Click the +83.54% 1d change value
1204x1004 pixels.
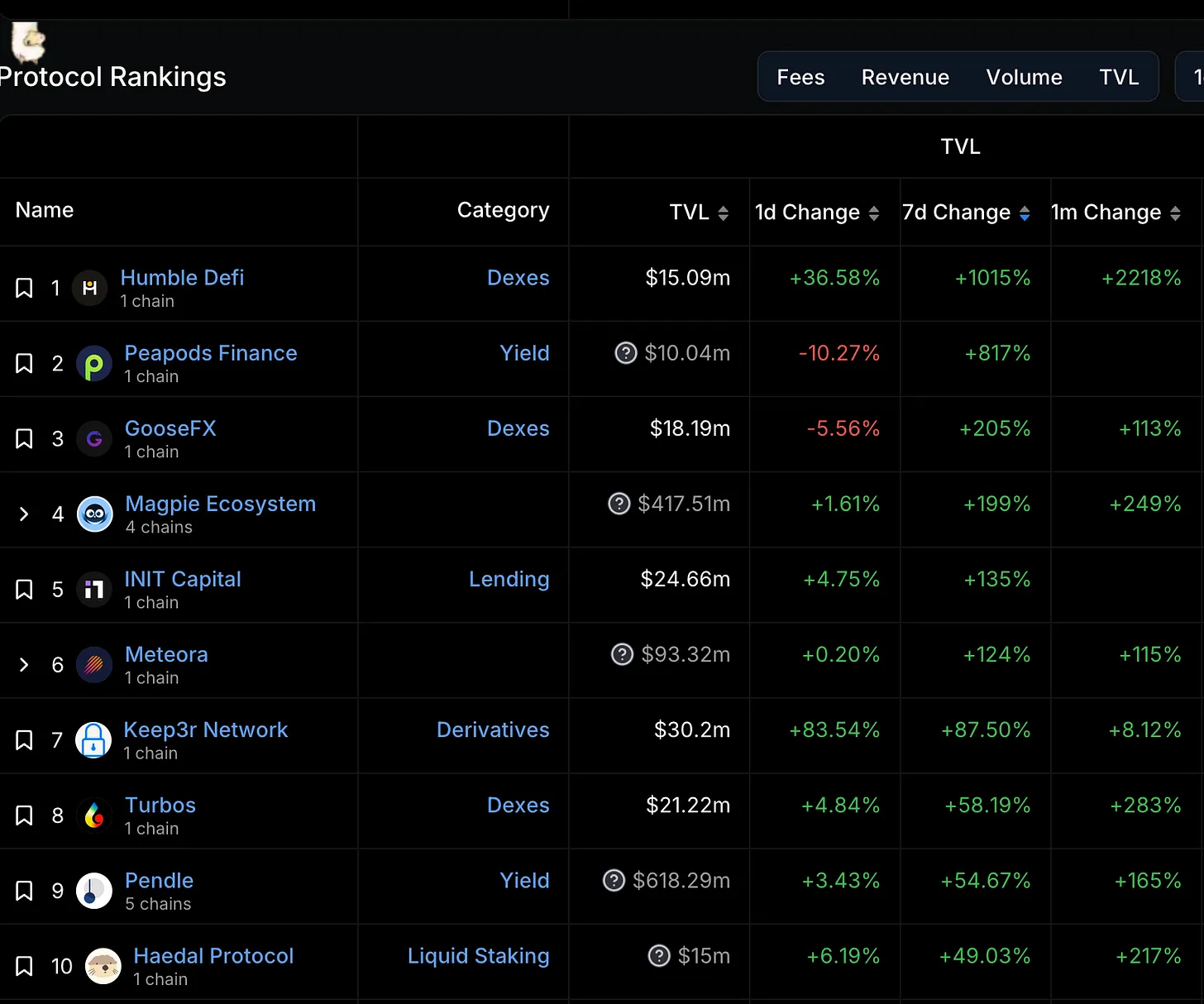pos(834,729)
